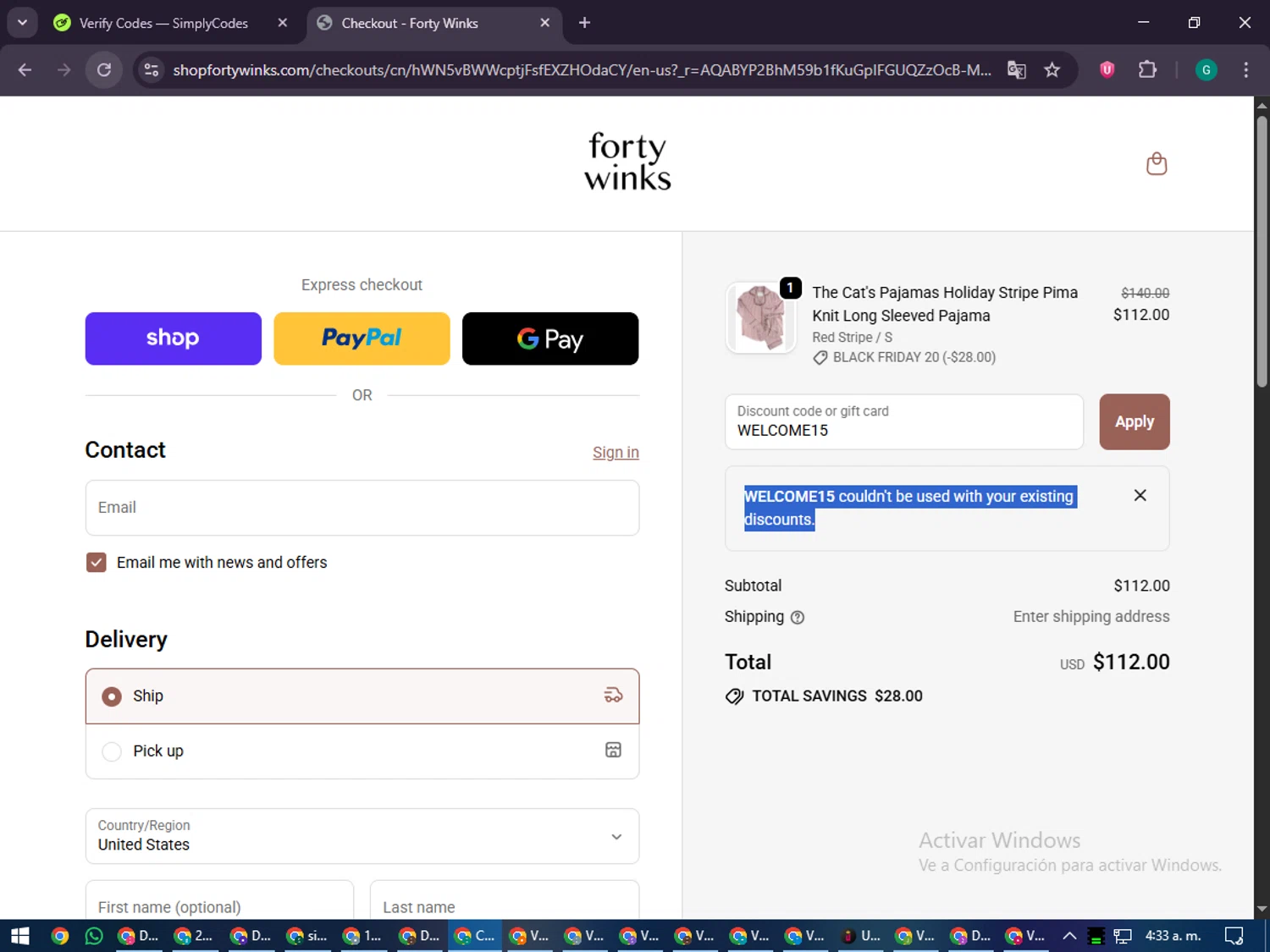The image size is (1270, 952).
Task: Click the 'TOTAL SAVINGS $28.00' text
Action: 837,696
